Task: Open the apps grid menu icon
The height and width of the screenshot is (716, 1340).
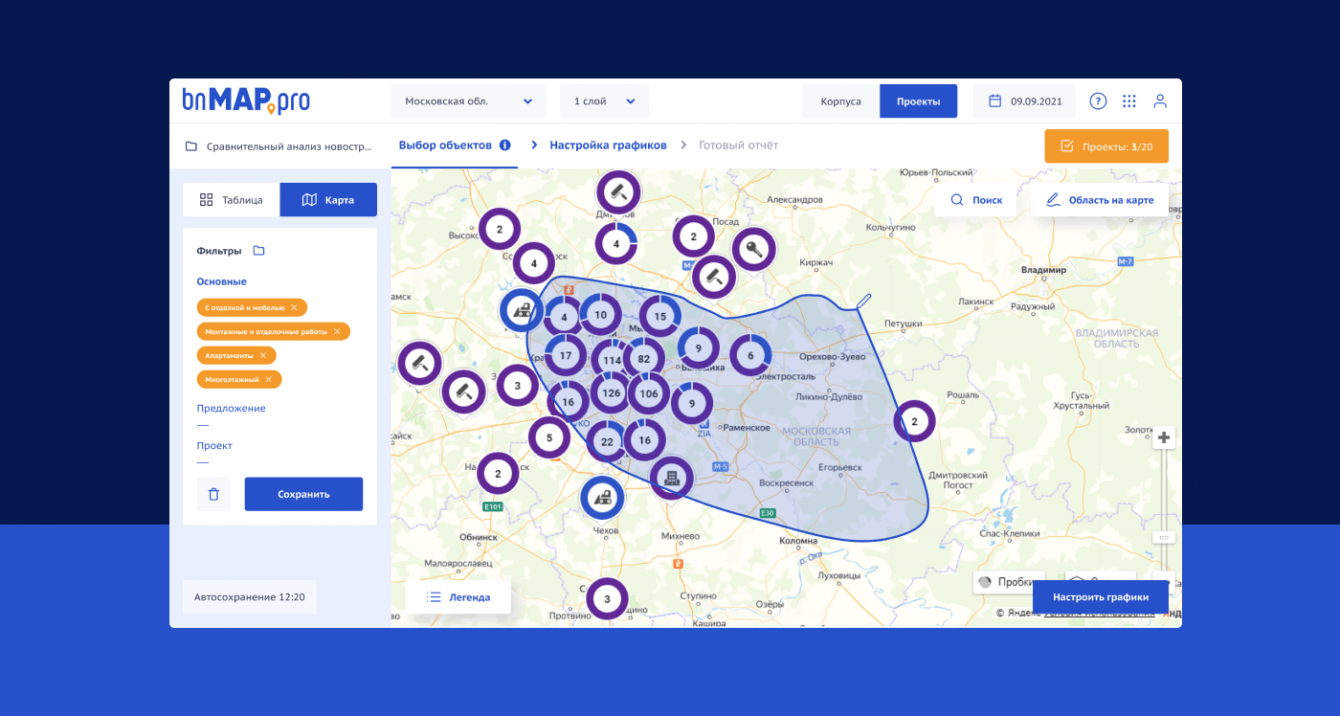Action: (1129, 101)
